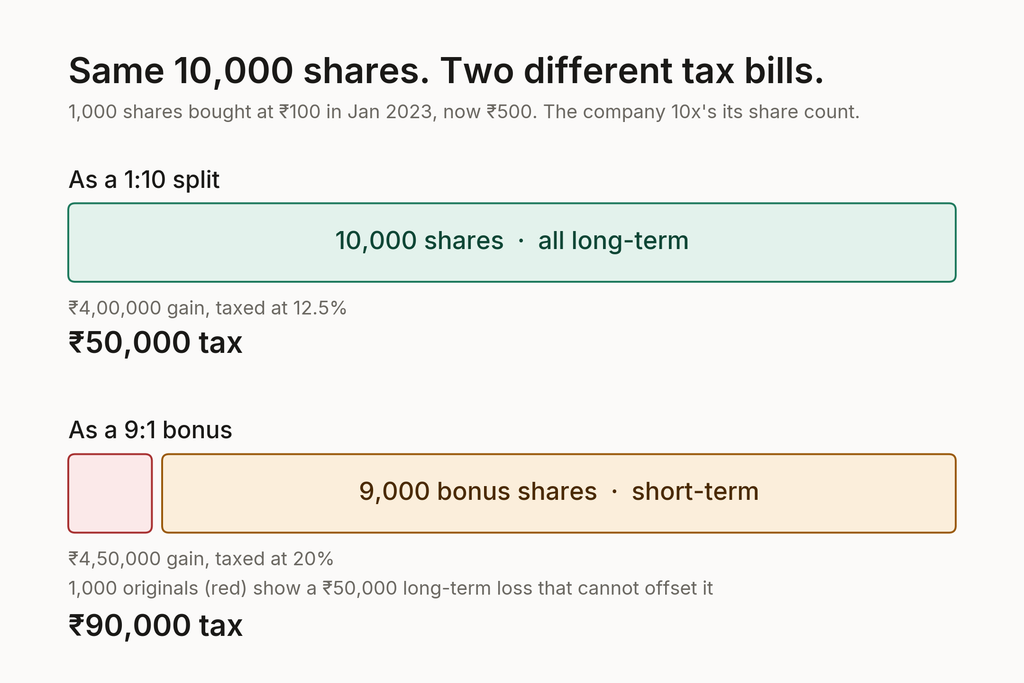Screen dimensions: 1024x683
Task: Click the note about 1,000 originals long-term loss
Action: [391, 588]
